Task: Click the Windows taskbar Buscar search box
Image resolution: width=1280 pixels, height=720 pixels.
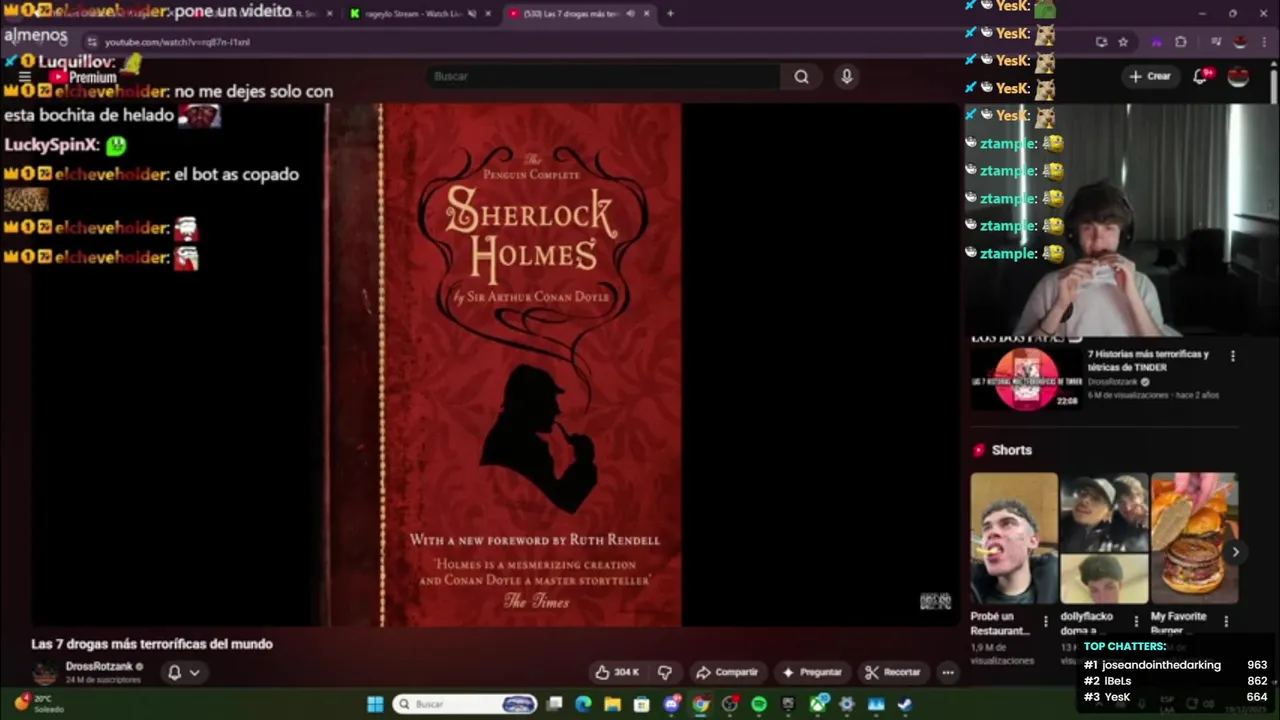Action: click(x=465, y=704)
